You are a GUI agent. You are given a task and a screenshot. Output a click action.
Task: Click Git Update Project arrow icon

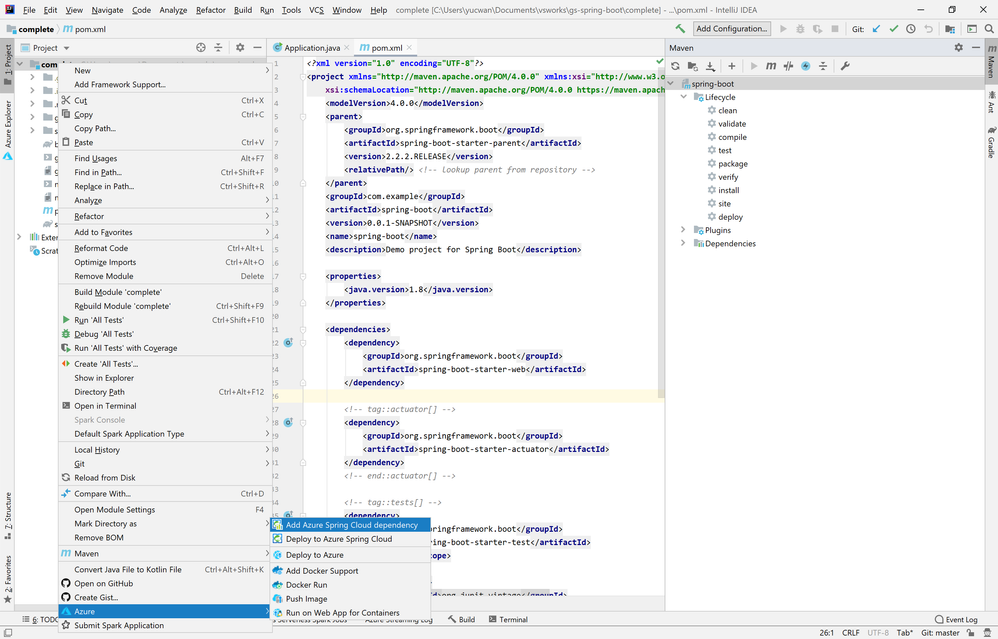click(x=876, y=29)
